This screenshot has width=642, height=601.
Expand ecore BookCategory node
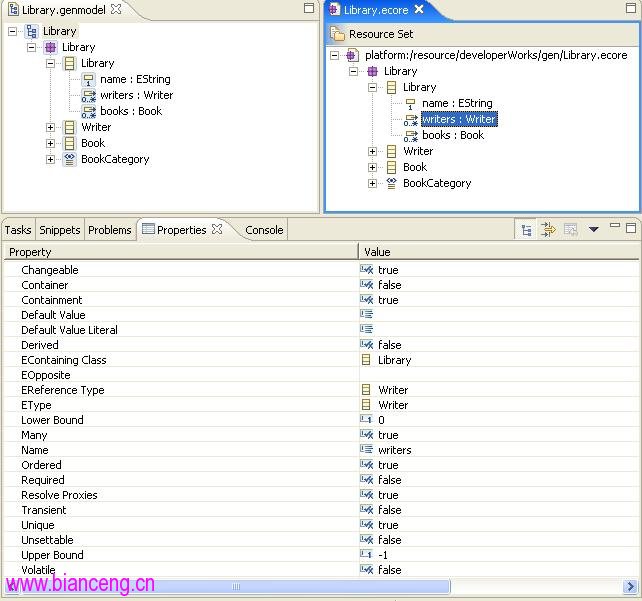pos(372,183)
